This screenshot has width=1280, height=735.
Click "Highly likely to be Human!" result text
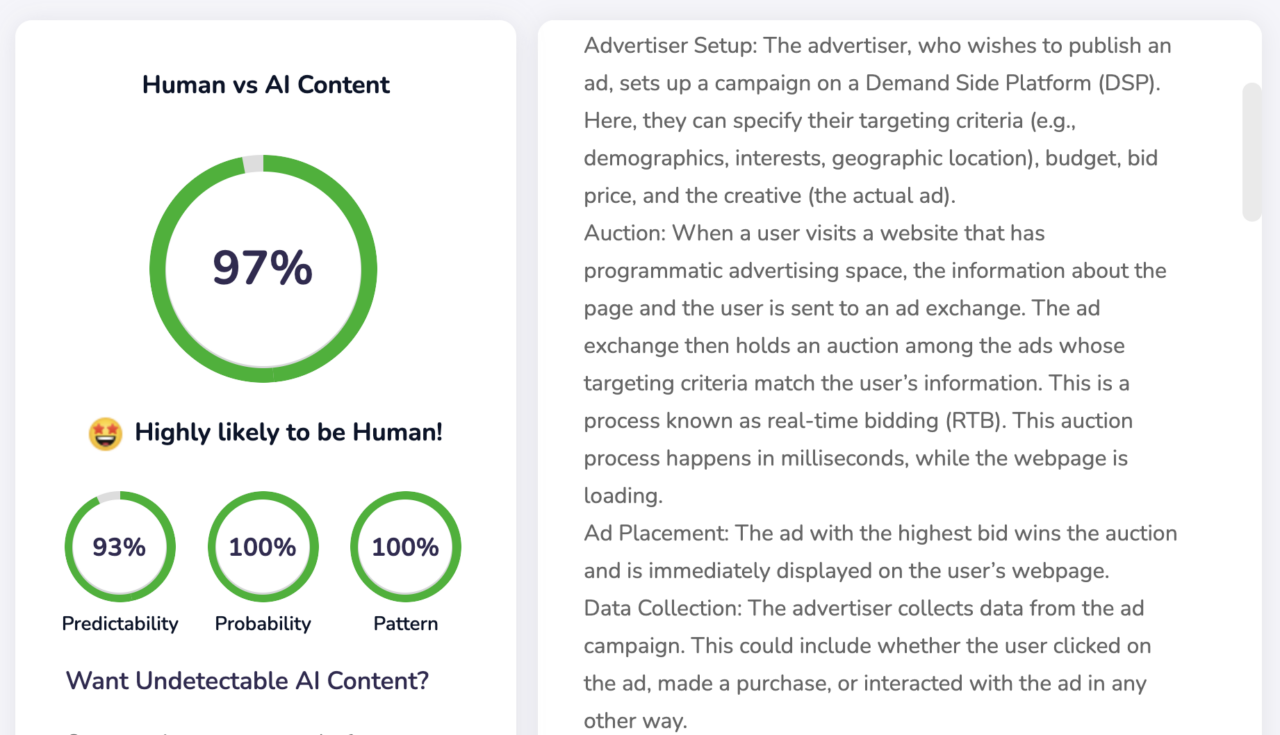(288, 433)
